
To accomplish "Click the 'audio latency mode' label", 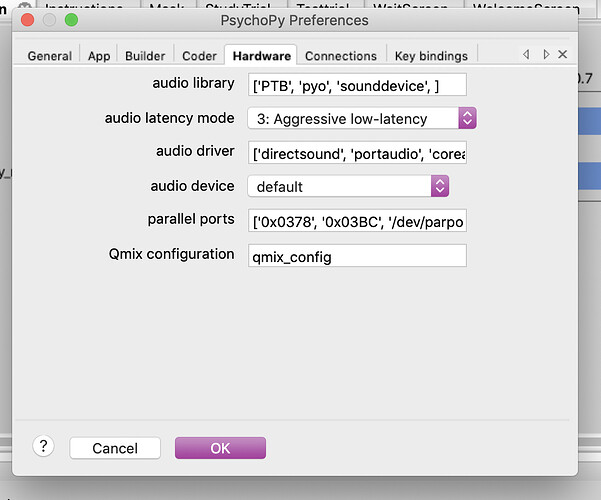I will click(x=169, y=118).
